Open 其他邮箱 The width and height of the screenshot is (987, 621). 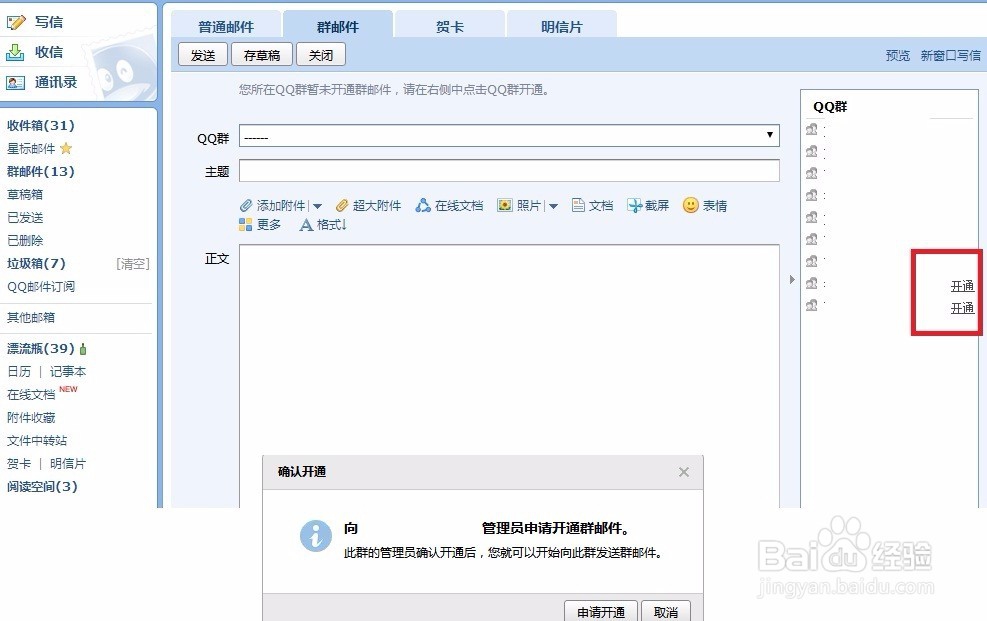[x=31, y=317]
